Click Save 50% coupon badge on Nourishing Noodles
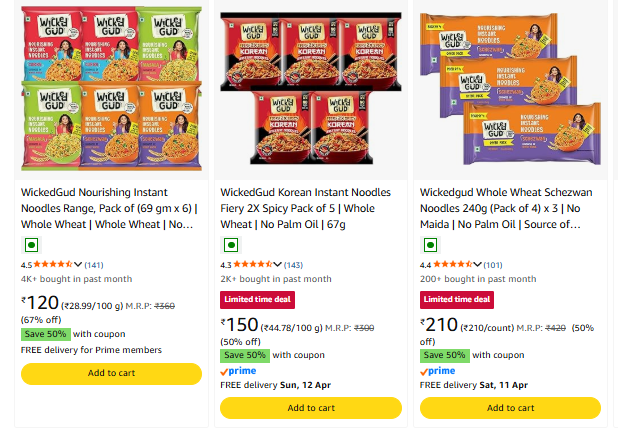This screenshot has height=429, width=618. click(x=45, y=334)
